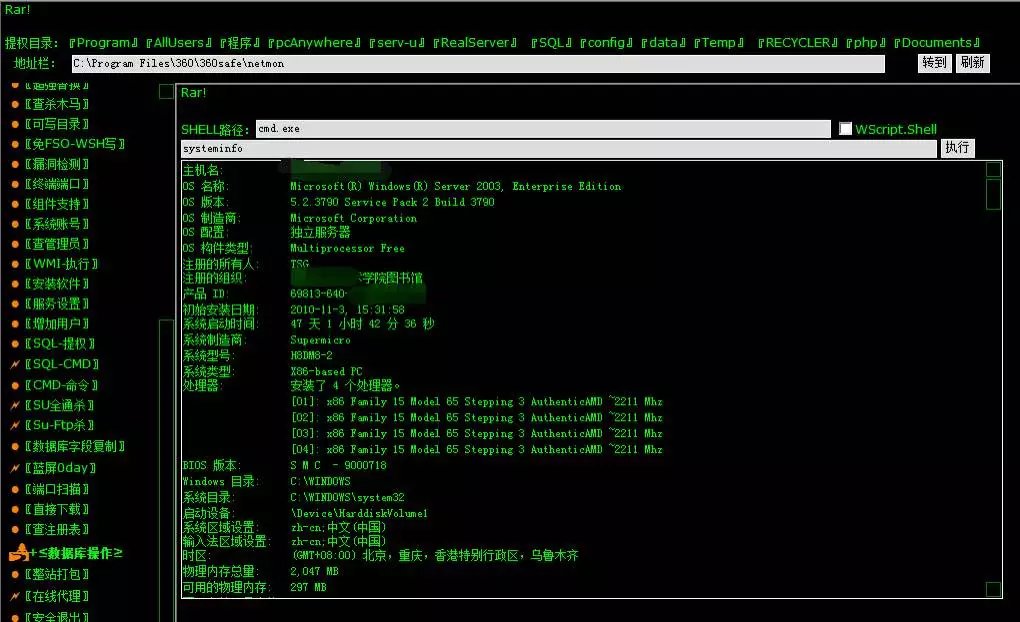Click the lightning icon beside 在线代理
The image size is (1020, 622).
click(15, 596)
